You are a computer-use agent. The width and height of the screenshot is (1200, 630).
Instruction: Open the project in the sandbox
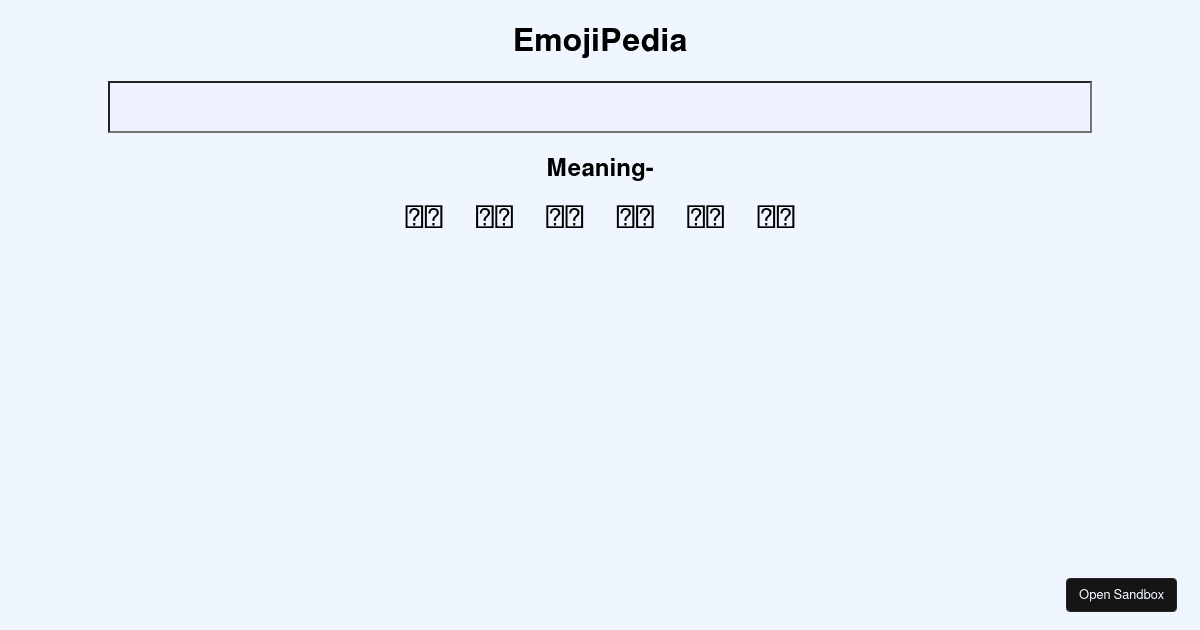(1121, 595)
